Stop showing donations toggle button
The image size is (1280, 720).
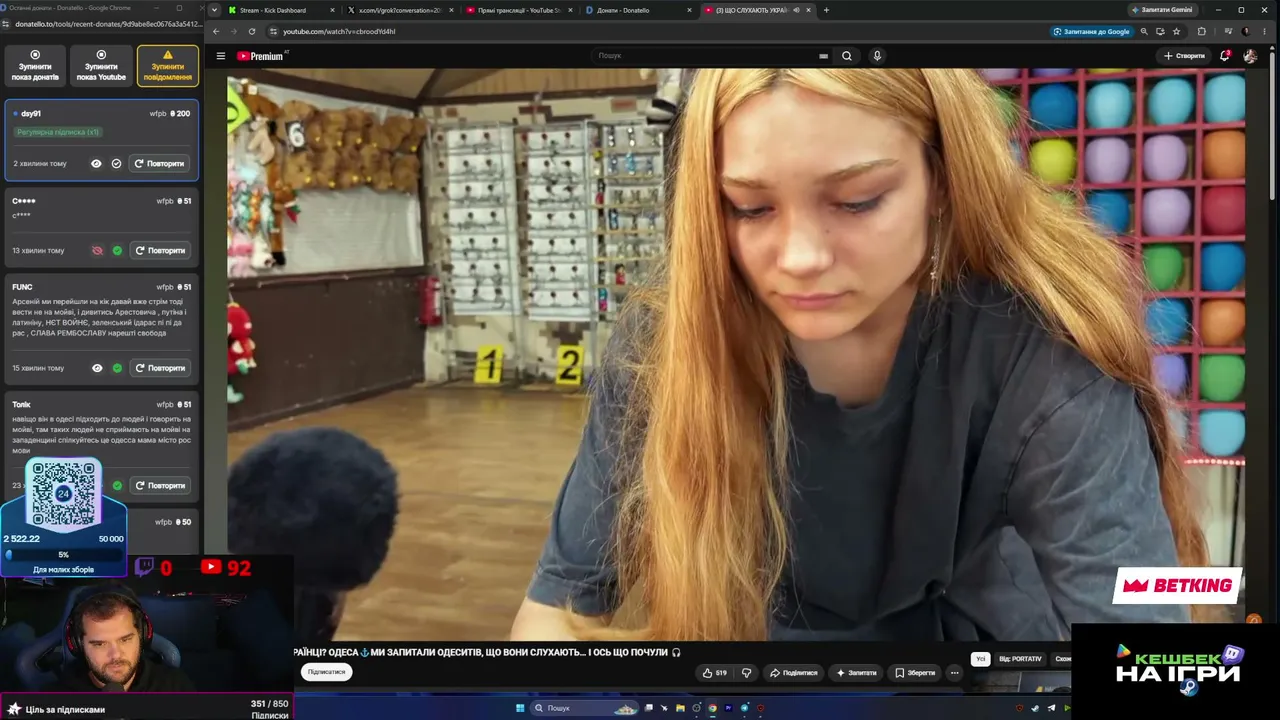[35, 66]
